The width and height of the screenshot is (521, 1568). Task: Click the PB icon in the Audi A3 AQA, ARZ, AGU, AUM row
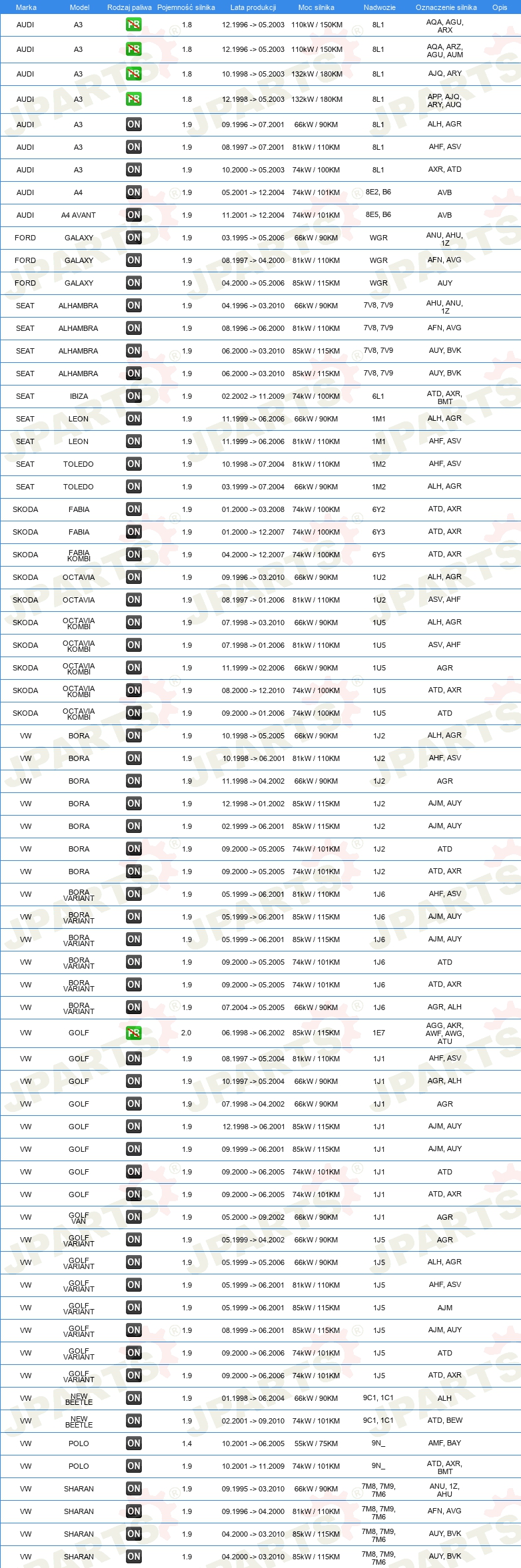click(133, 49)
